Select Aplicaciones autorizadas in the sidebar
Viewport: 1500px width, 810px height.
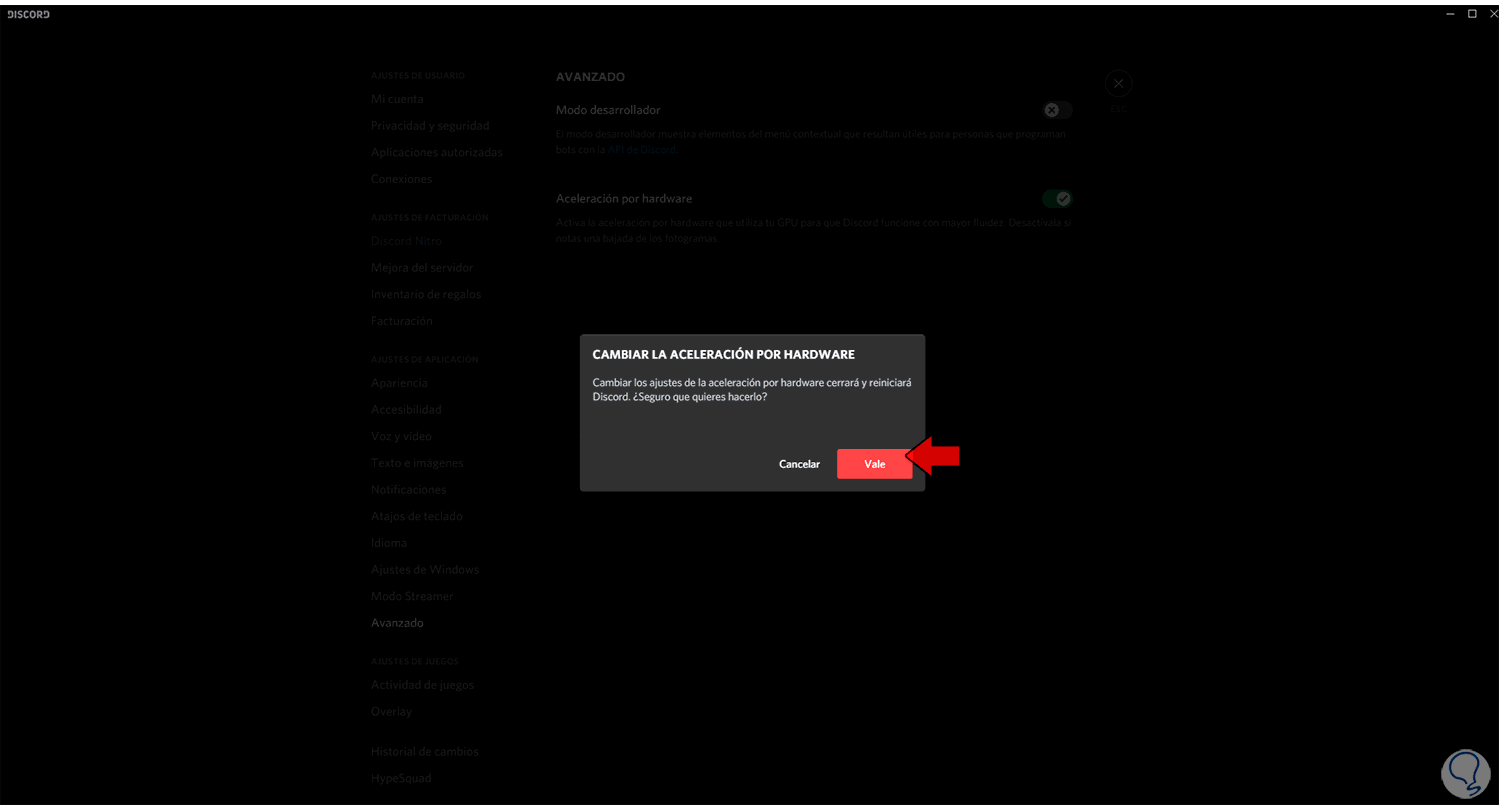click(x=437, y=152)
